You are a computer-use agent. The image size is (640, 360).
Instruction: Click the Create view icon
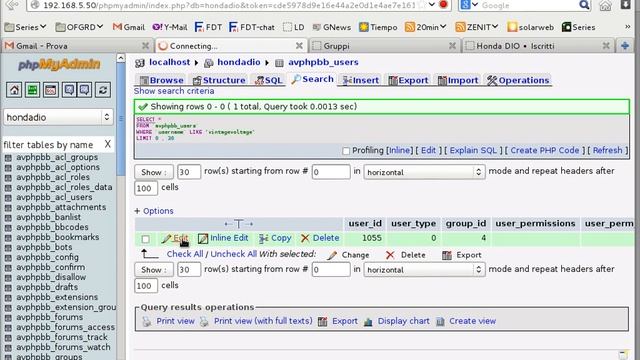click(440, 322)
